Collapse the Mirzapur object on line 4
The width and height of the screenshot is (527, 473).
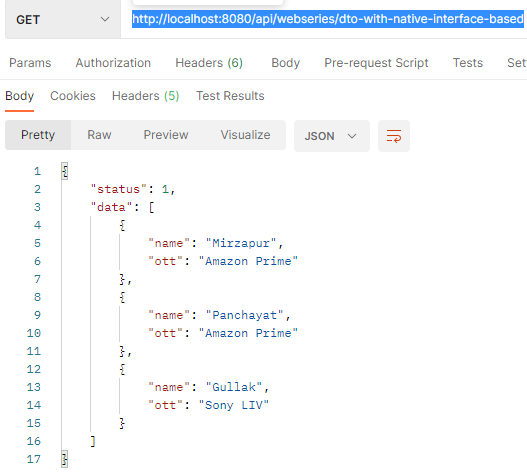click(122, 225)
